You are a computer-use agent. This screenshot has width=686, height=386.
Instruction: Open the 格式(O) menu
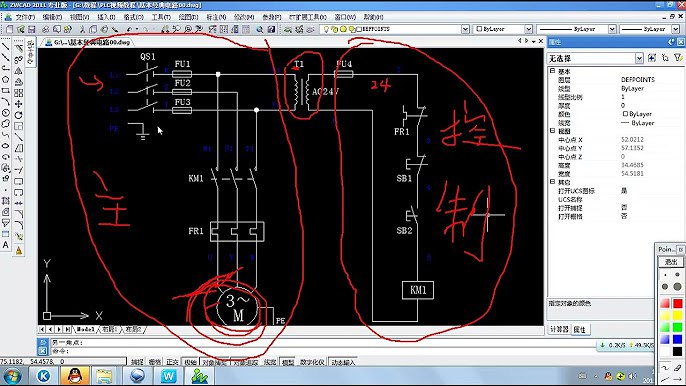(x=133, y=17)
